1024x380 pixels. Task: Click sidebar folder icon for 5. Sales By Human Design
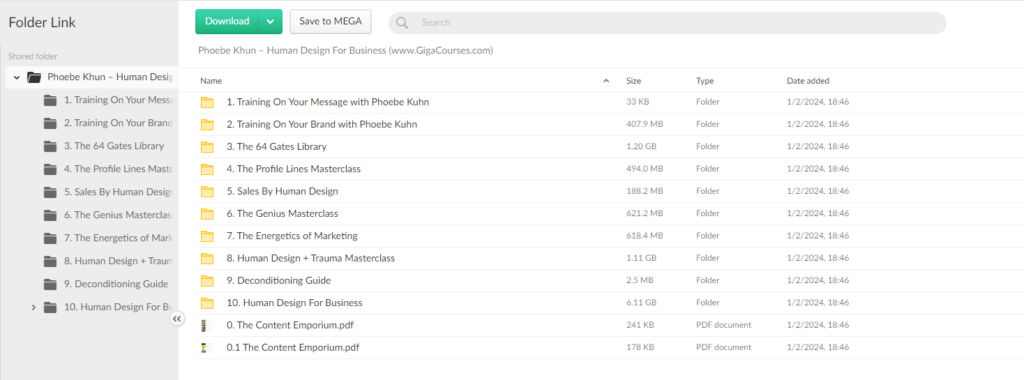tap(50, 192)
